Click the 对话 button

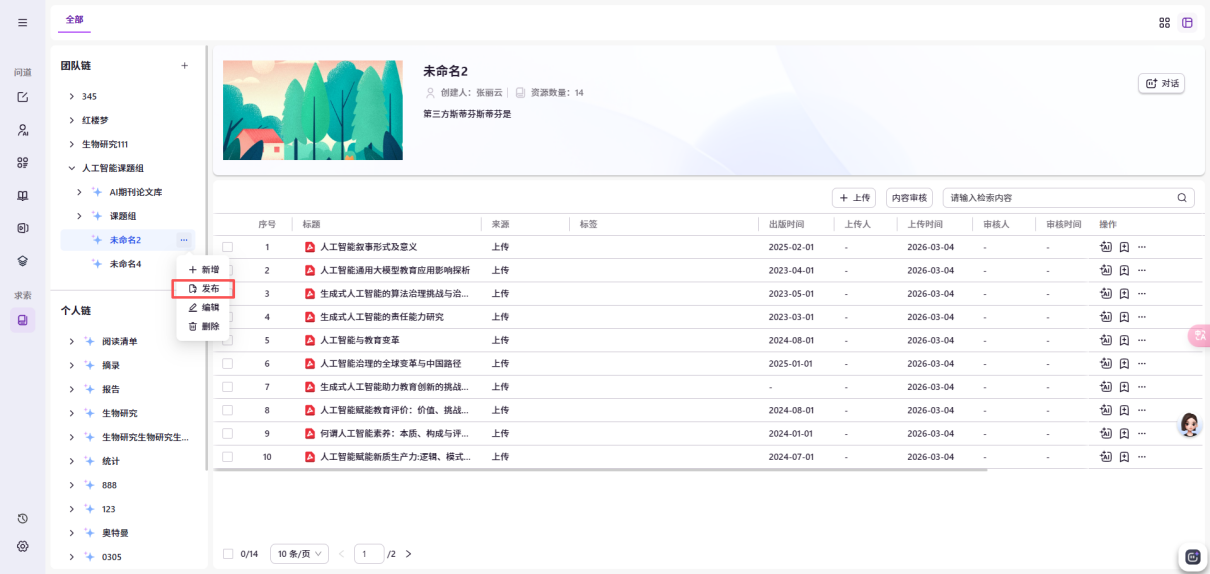pyautogui.click(x=1161, y=83)
